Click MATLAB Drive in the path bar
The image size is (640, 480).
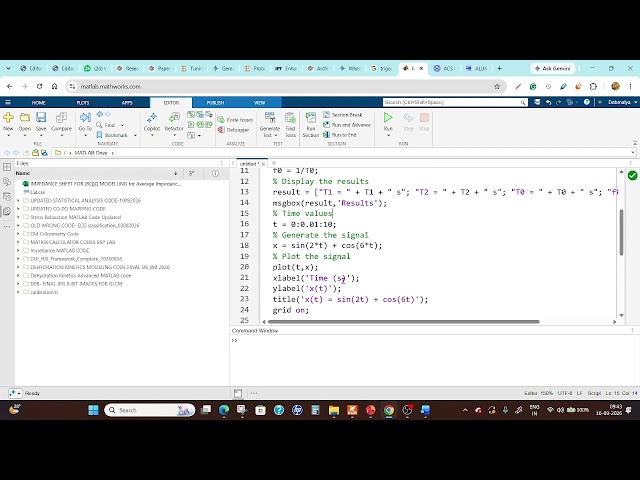click(91, 153)
